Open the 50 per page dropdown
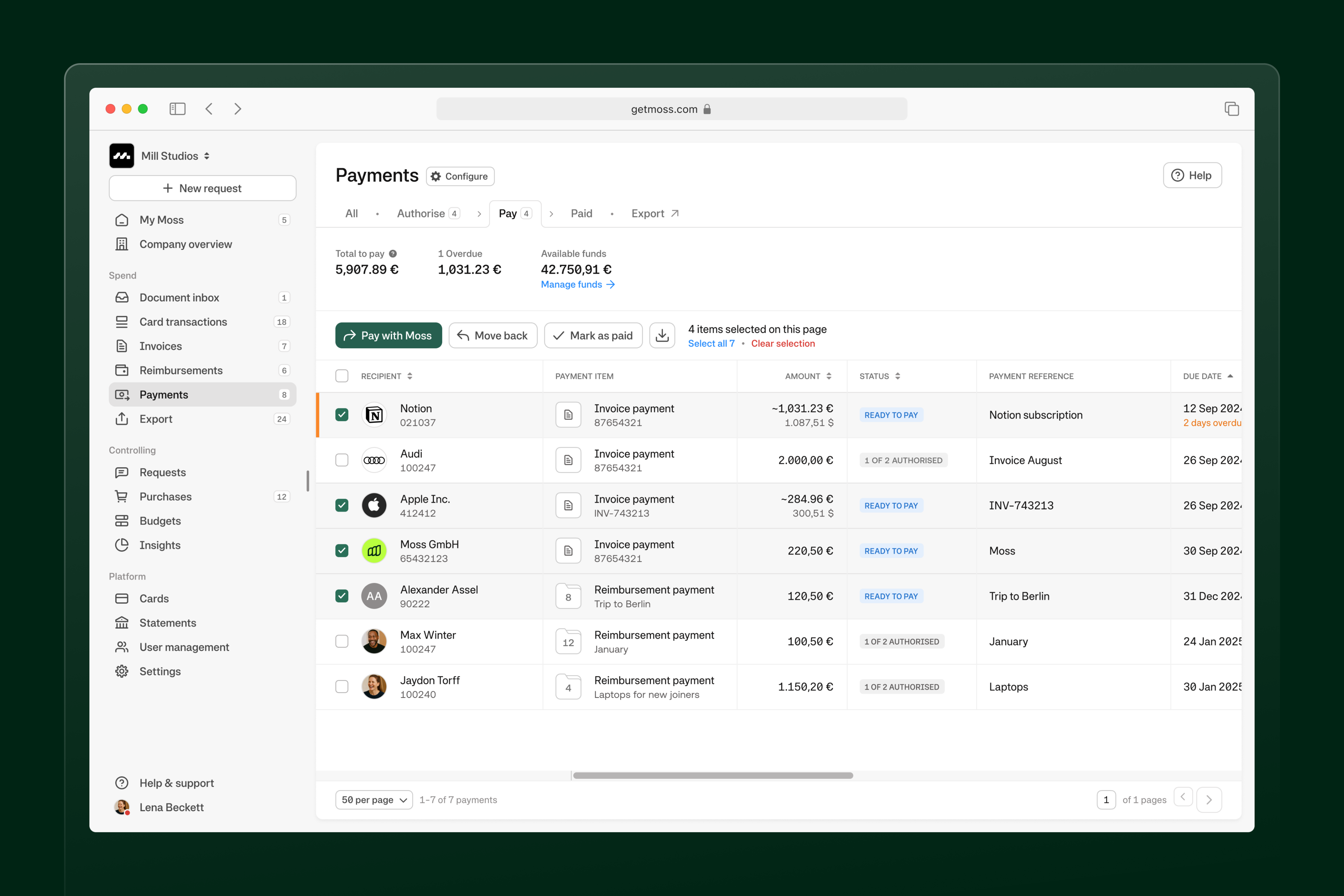Viewport: 1344px width, 896px height. pyautogui.click(x=374, y=799)
